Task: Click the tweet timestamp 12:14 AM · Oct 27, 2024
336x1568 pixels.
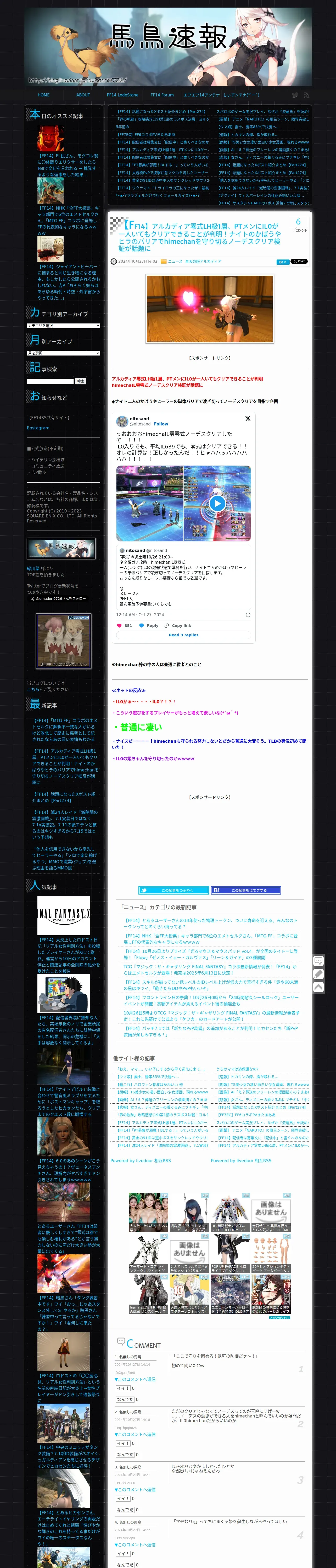Action: coord(140,615)
